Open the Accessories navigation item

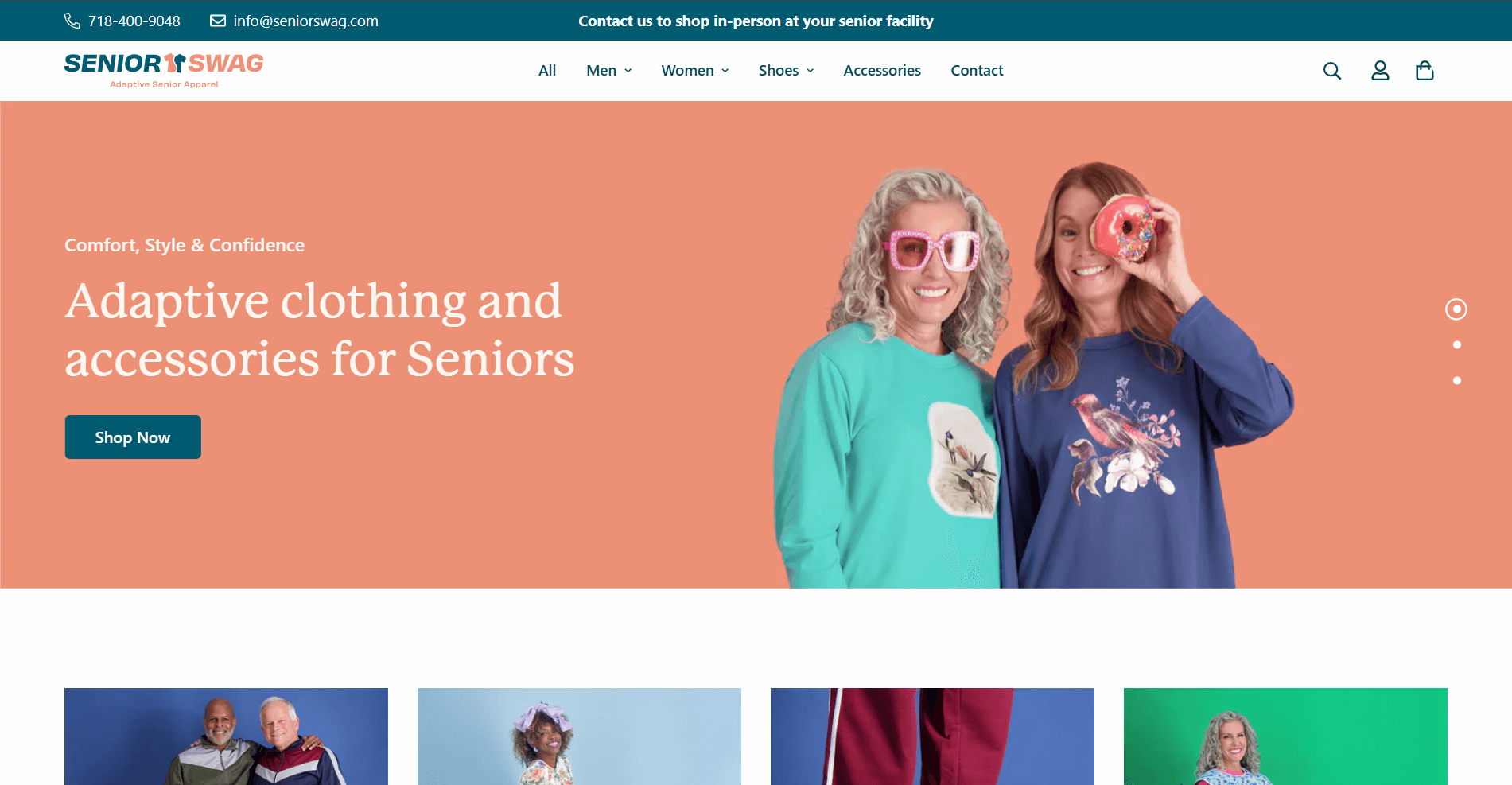[x=882, y=71]
